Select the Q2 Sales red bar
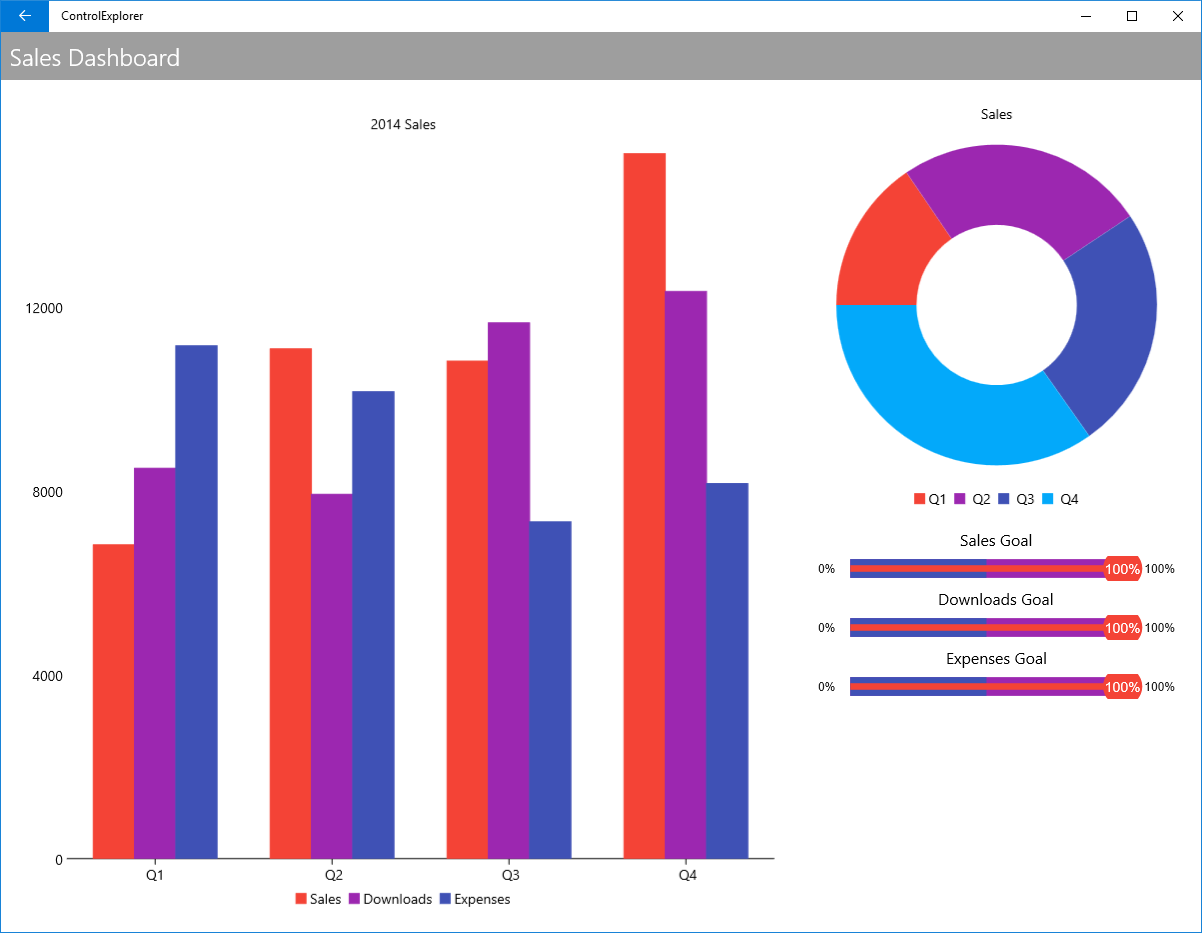1202x933 pixels. click(290, 603)
